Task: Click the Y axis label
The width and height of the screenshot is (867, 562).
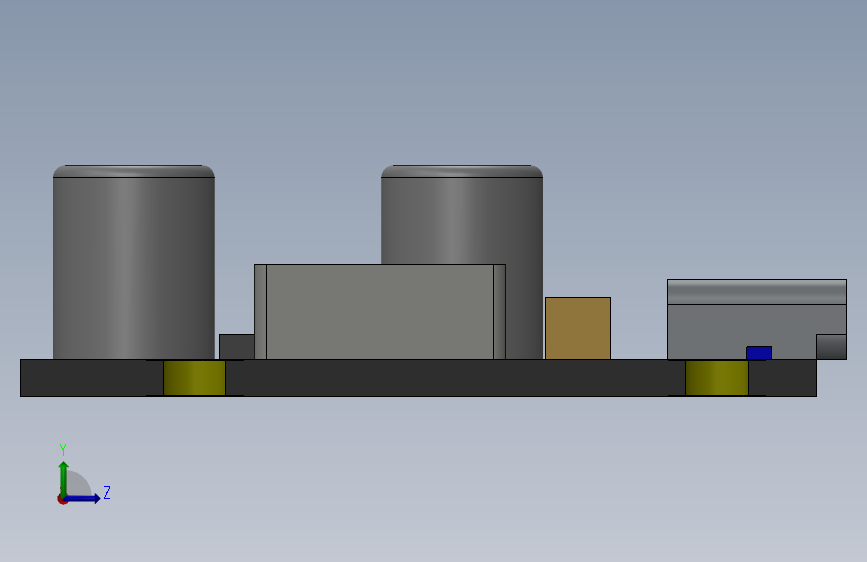Action: (x=63, y=450)
